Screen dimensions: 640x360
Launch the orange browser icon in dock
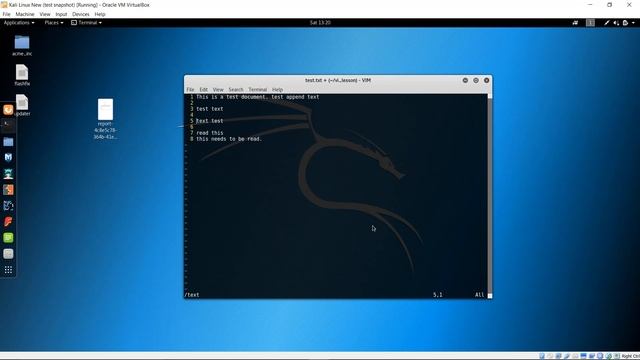click(8, 110)
